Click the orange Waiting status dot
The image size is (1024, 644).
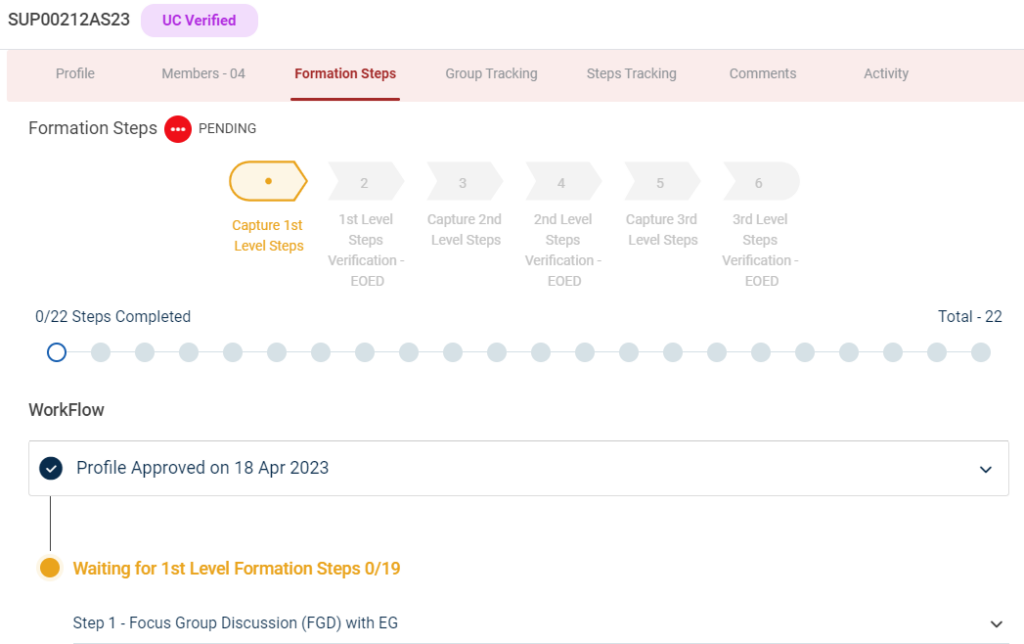point(50,568)
